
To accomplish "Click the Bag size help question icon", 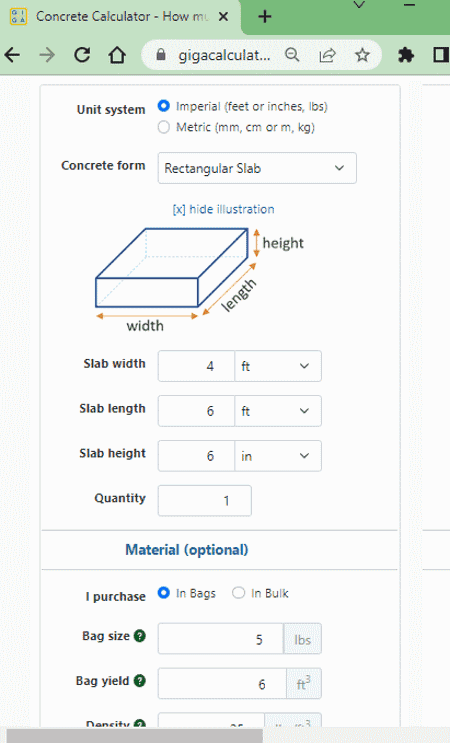I will [x=140, y=636].
